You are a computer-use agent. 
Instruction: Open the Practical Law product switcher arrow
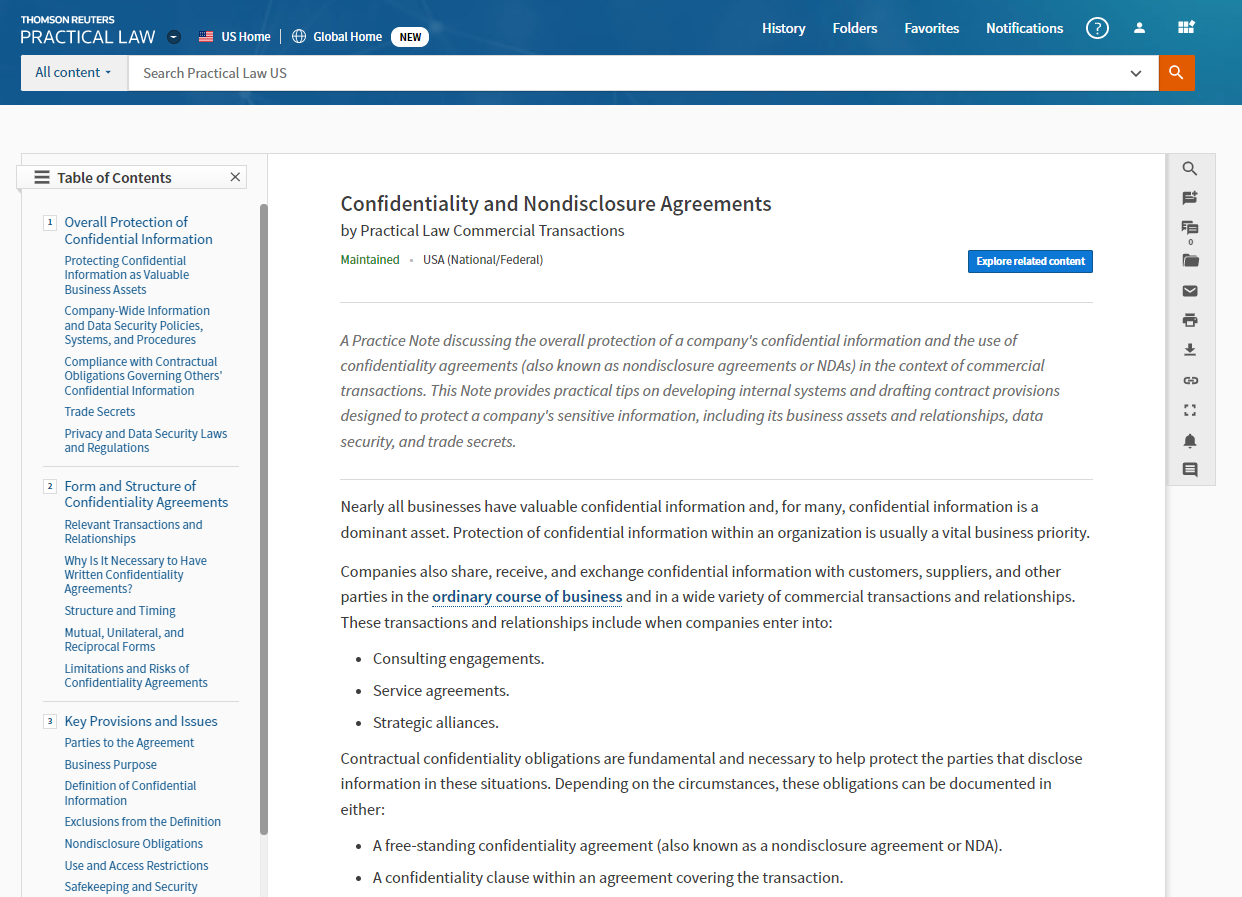[x=174, y=37]
